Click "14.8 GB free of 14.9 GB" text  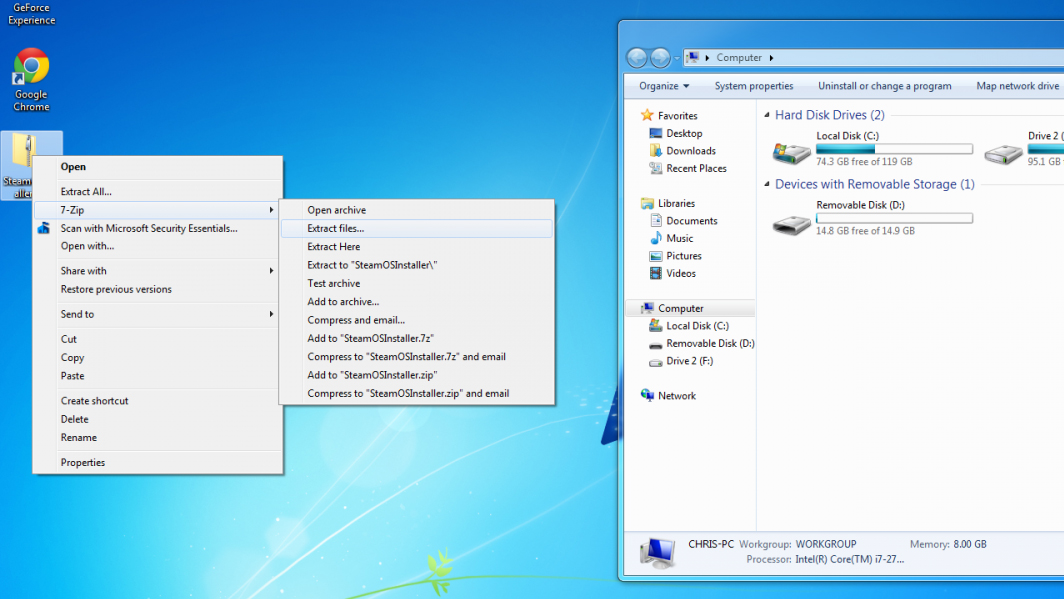point(865,231)
